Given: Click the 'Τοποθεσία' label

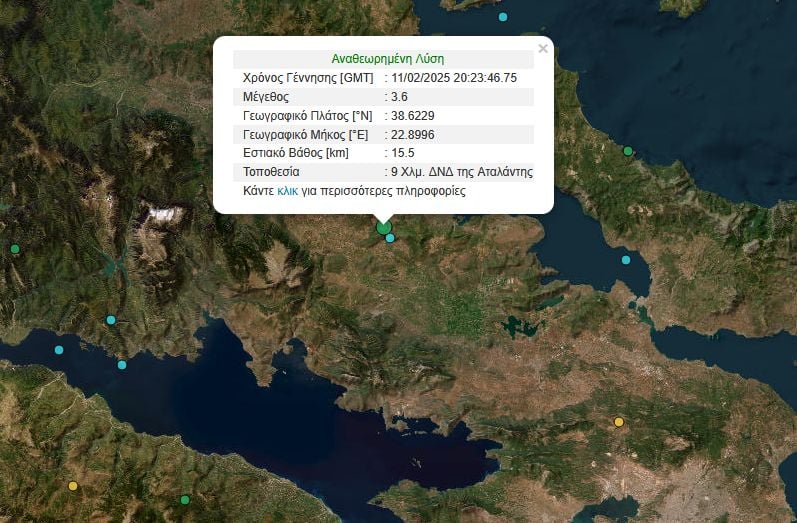Looking at the screenshot, I should (271, 172).
